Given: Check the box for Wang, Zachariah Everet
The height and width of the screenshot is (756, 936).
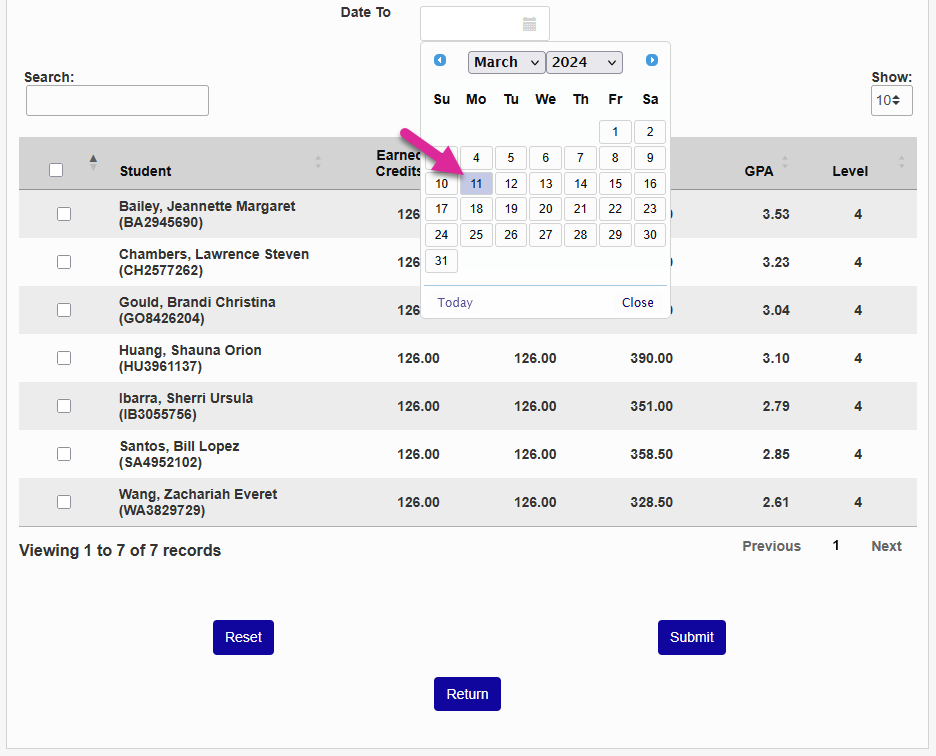Looking at the screenshot, I should pos(64,502).
